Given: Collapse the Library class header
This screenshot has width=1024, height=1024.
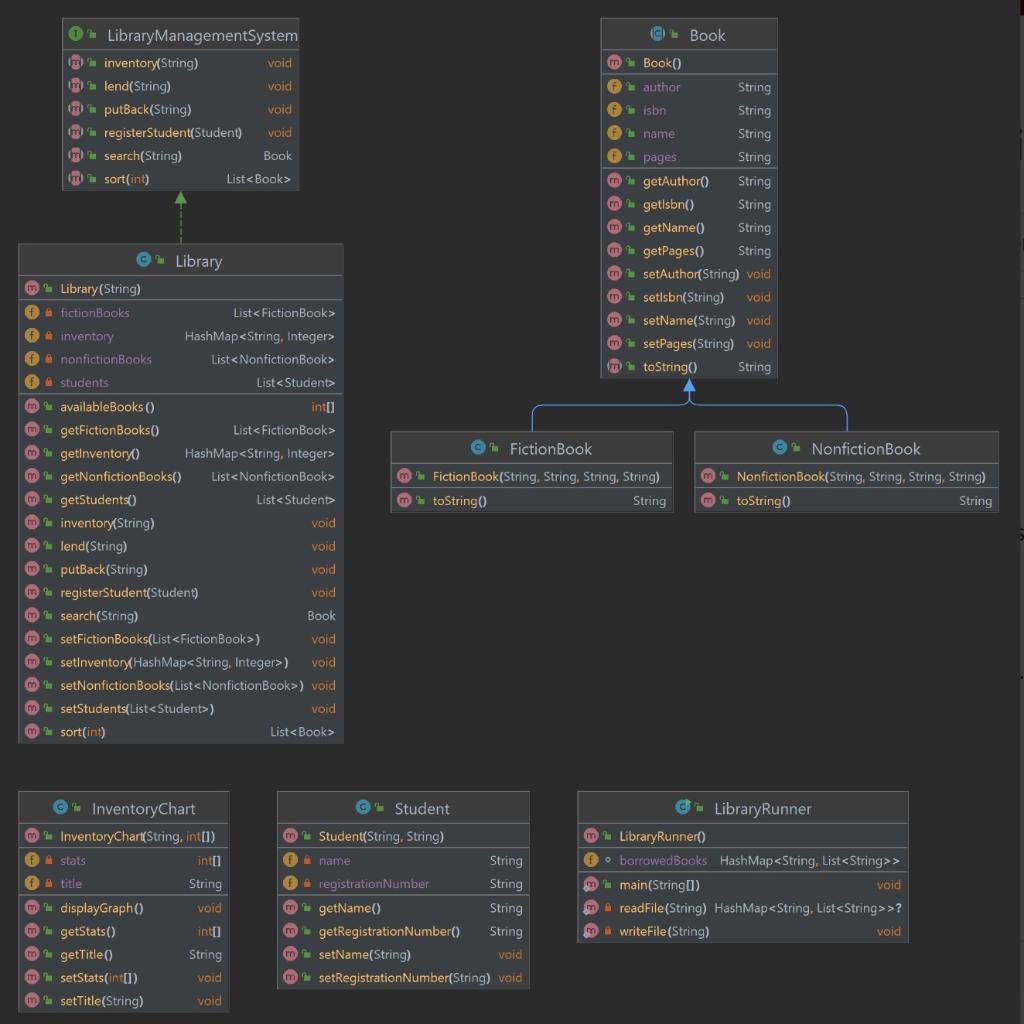Looking at the screenshot, I should [180, 260].
